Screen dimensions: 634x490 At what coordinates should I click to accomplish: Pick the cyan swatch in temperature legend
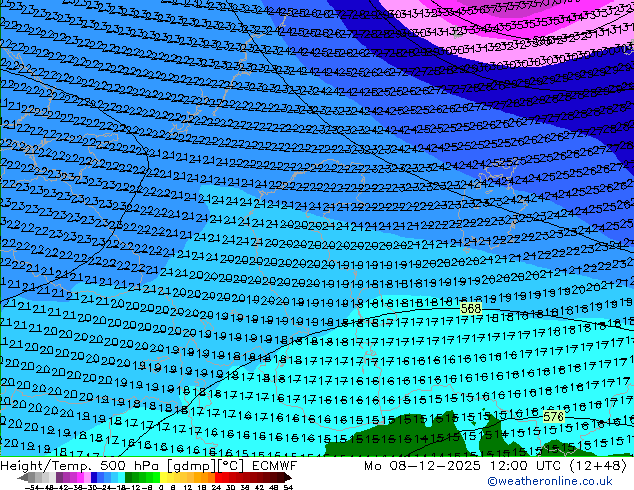pyautogui.click(x=121, y=478)
